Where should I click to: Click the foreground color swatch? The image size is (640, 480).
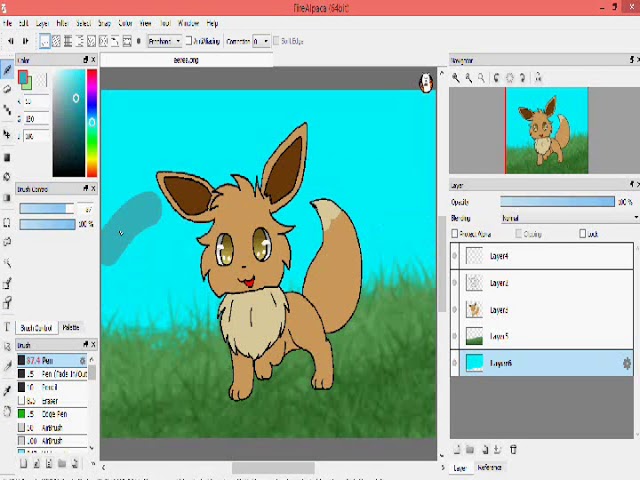23,77
